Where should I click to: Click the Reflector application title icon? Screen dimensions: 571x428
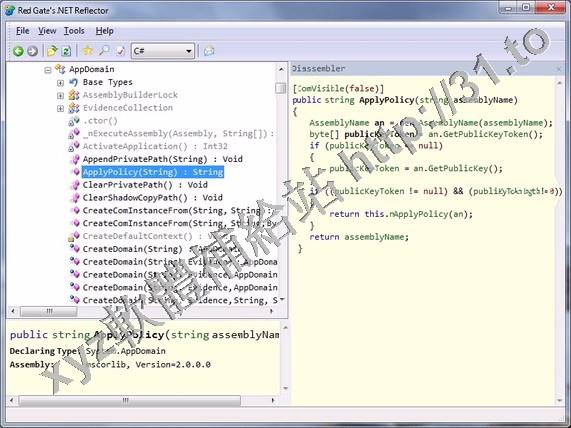click(9, 10)
